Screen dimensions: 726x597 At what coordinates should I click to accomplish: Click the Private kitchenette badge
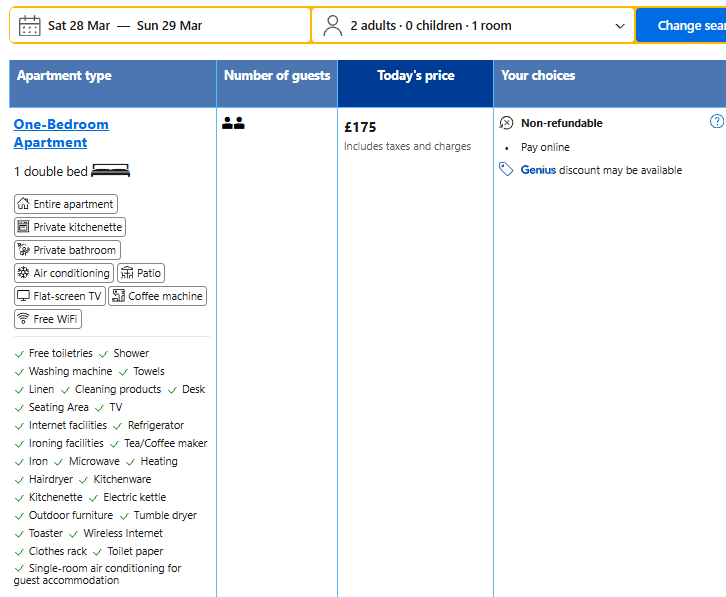tap(70, 227)
